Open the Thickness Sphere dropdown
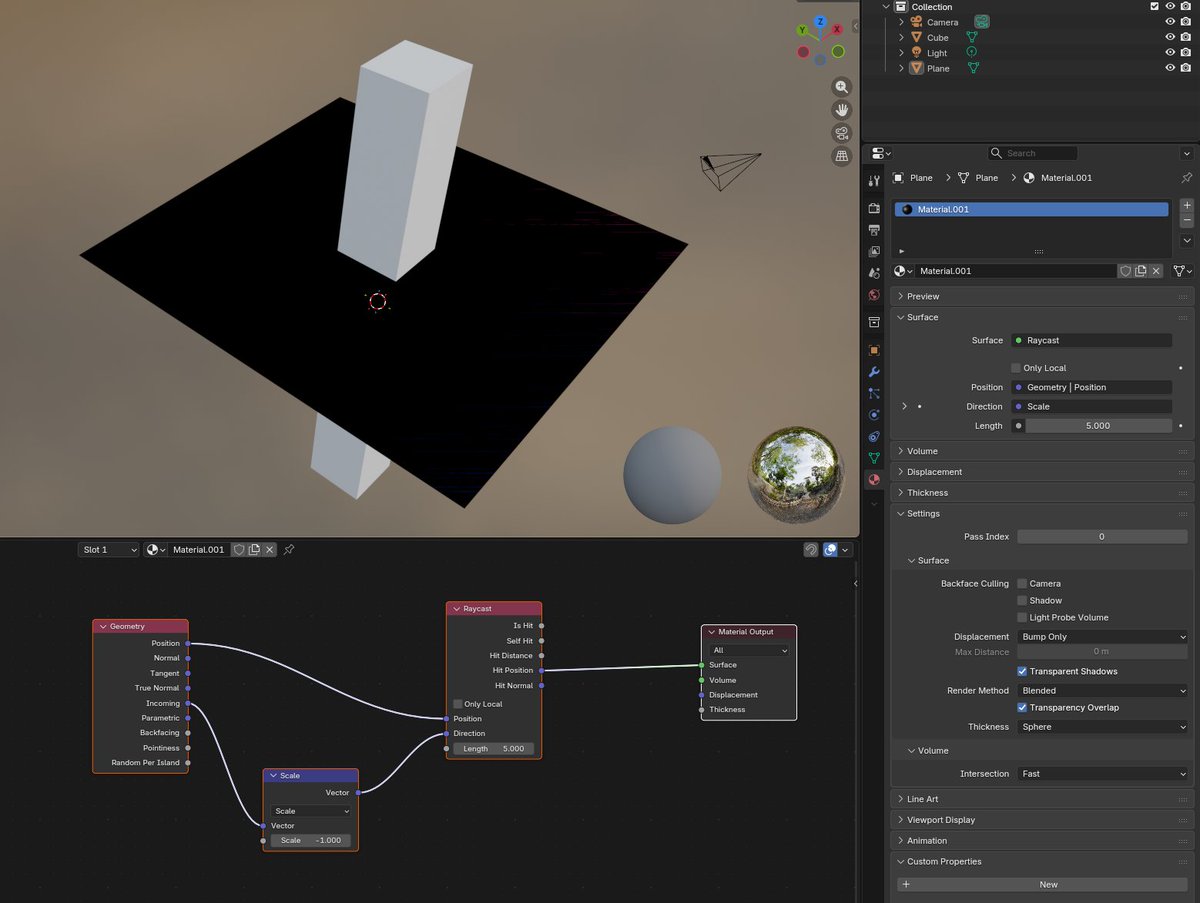Viewport: 1200px width, 903px height. pyautogui.click(x=1102, y=727)
